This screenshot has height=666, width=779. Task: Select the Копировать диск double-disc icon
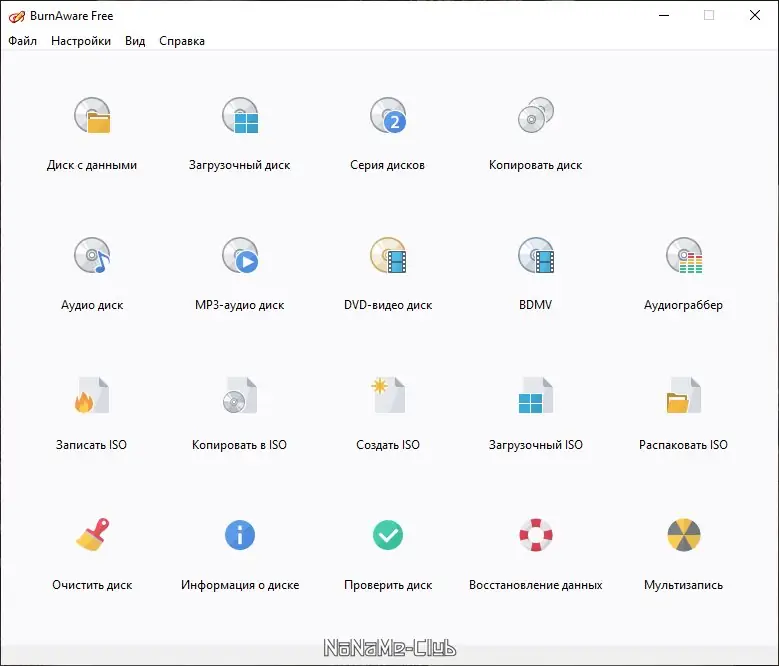pos(536,115)
